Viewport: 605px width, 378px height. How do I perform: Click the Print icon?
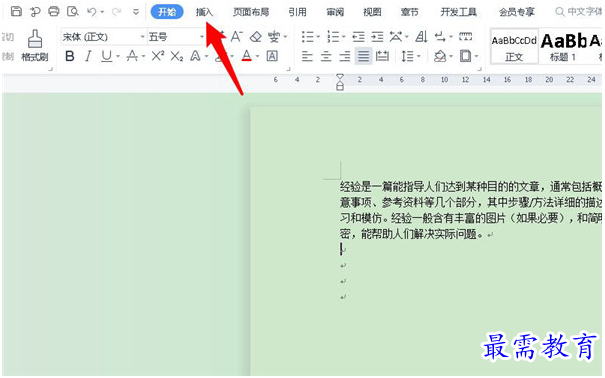tap(54, 11)
